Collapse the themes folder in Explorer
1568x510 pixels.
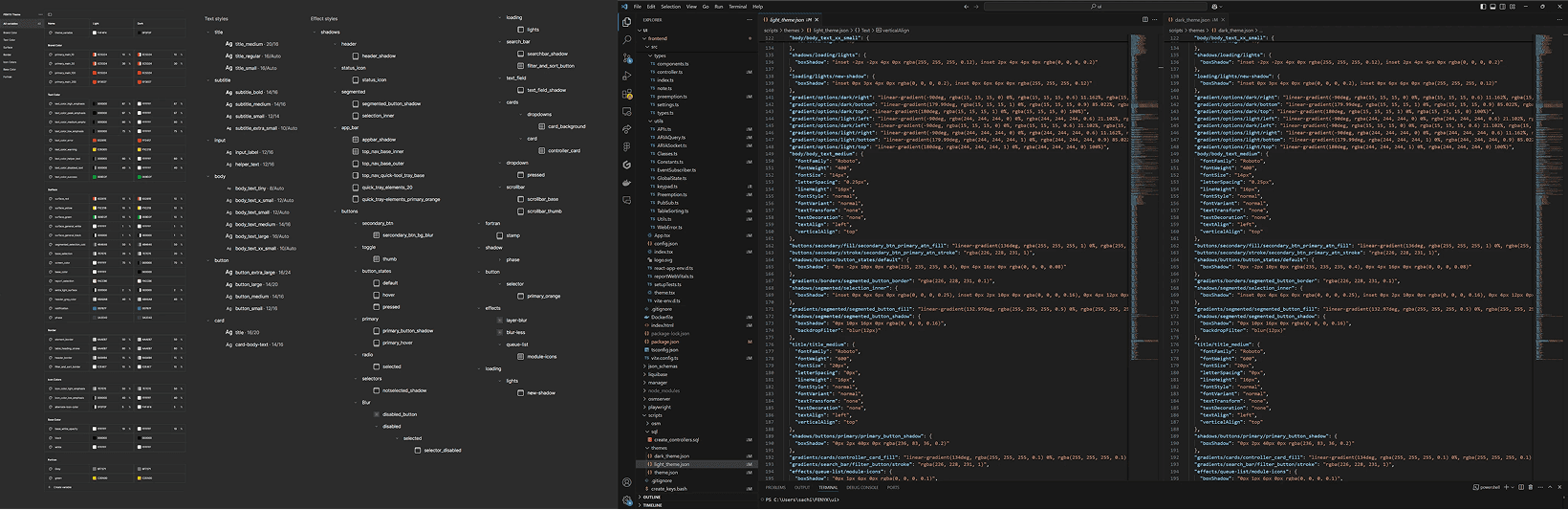pyautogui.click(x=659, y=448)
